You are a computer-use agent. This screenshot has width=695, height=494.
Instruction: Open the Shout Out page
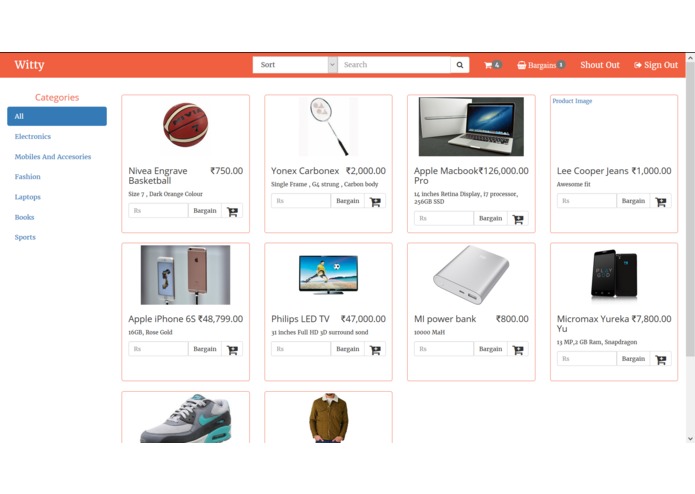pos(600,65)
